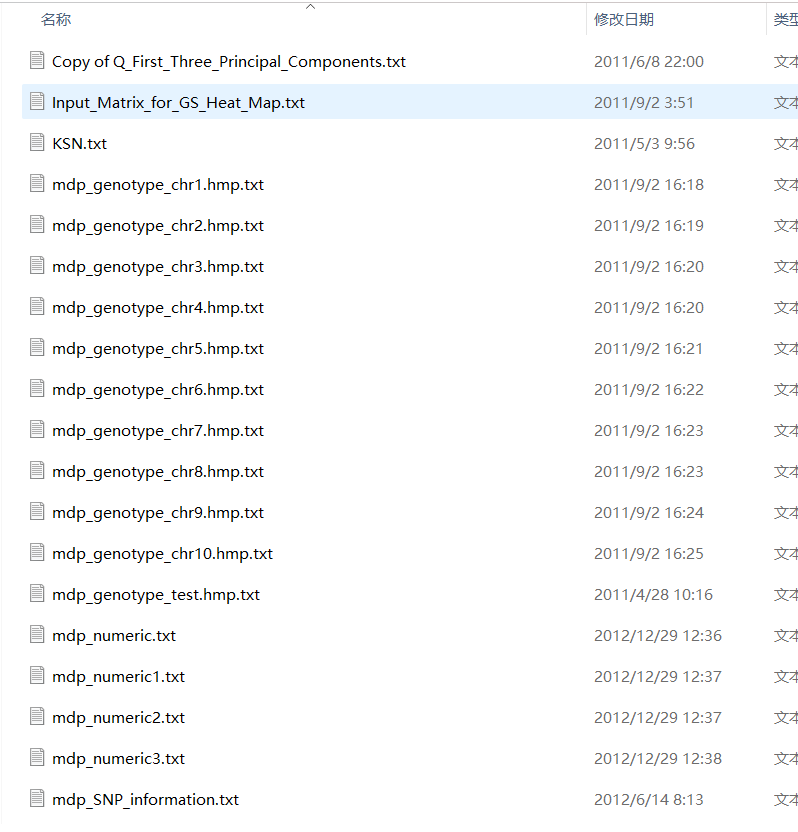798x832 pixels.
Task: Click the date 2011/9/2 3:51
Action: point(644,102)
